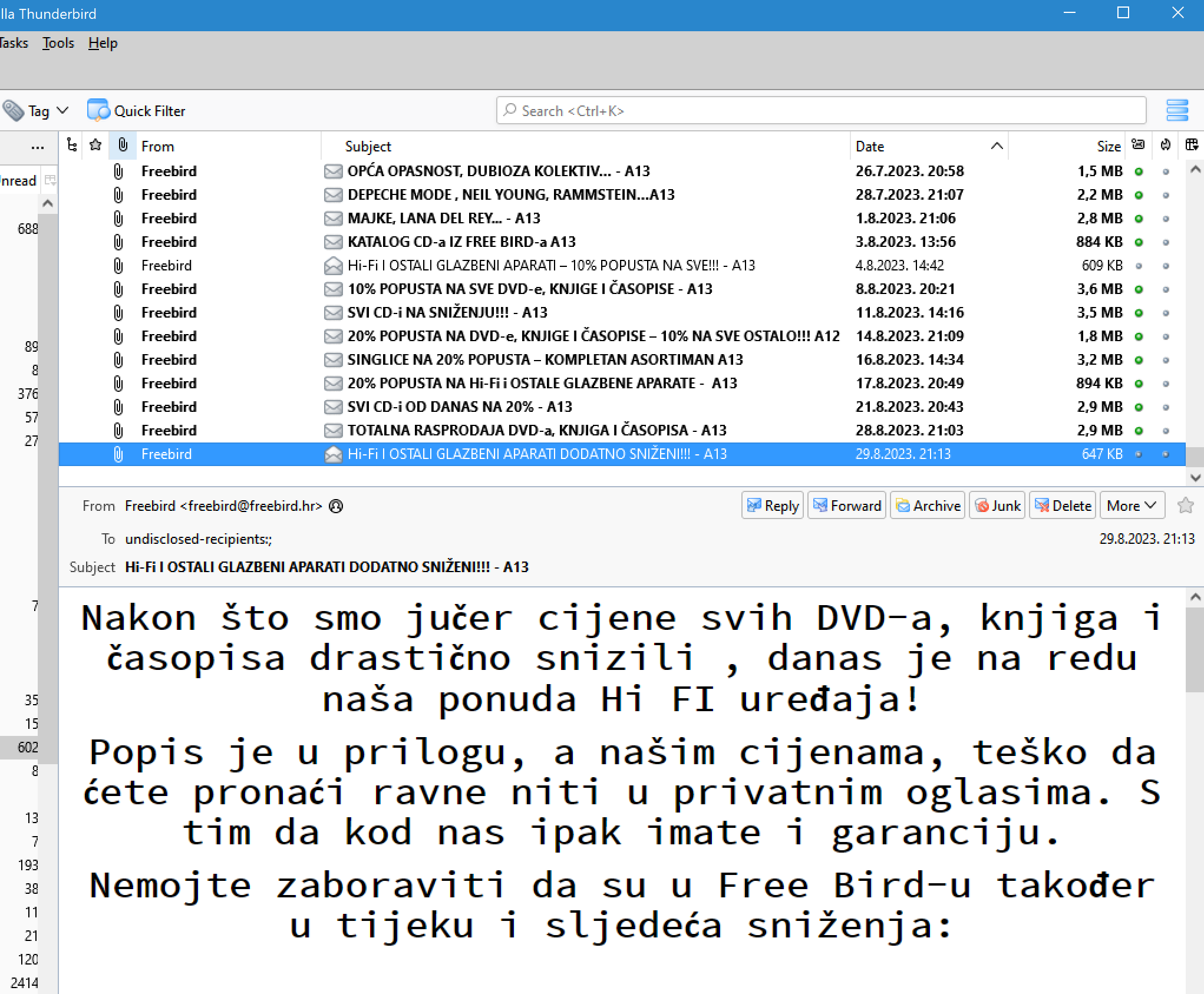
Task: Select message 10% POPUSTA NA SVE DVD-e
Action: tap(622, 289)
